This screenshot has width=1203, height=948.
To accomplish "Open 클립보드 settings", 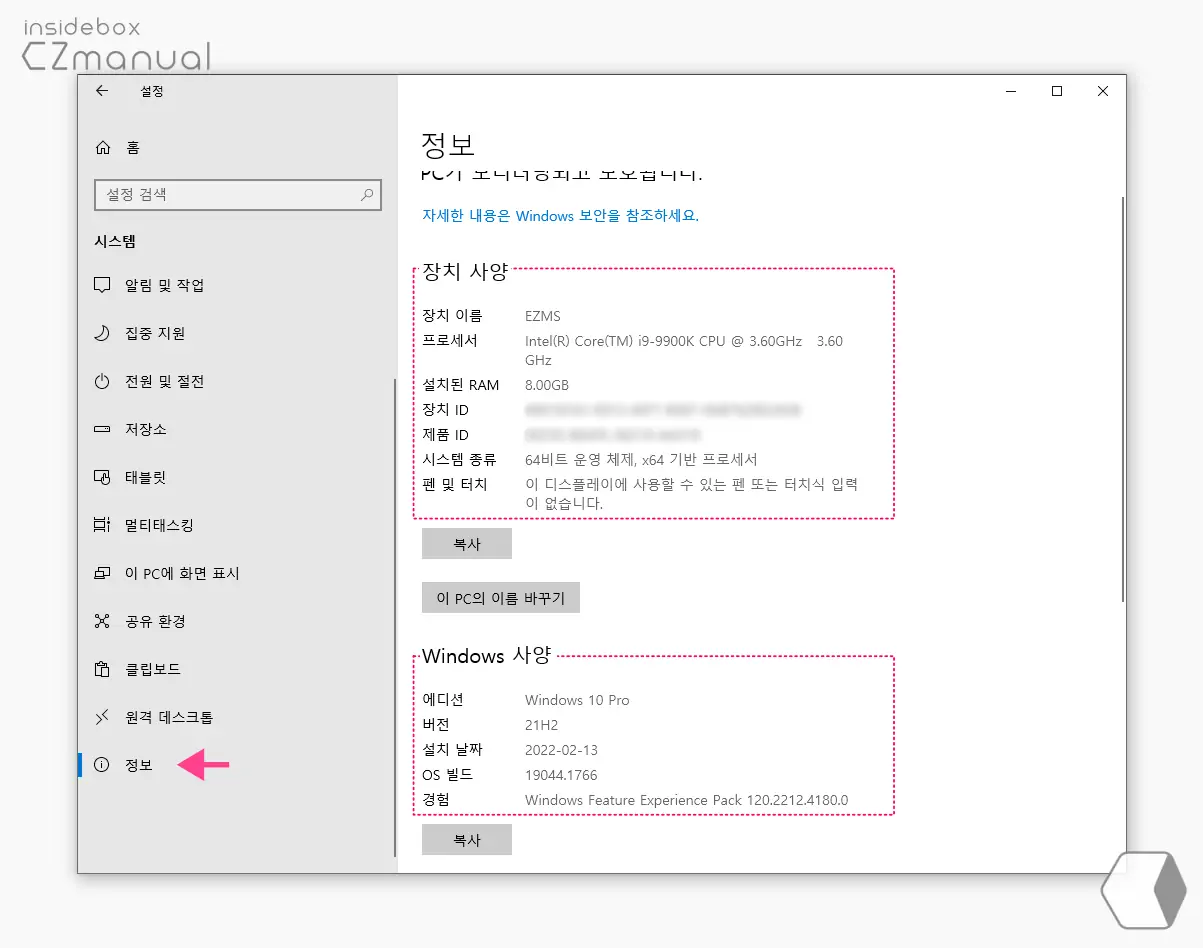I will [x=141, y=669].
